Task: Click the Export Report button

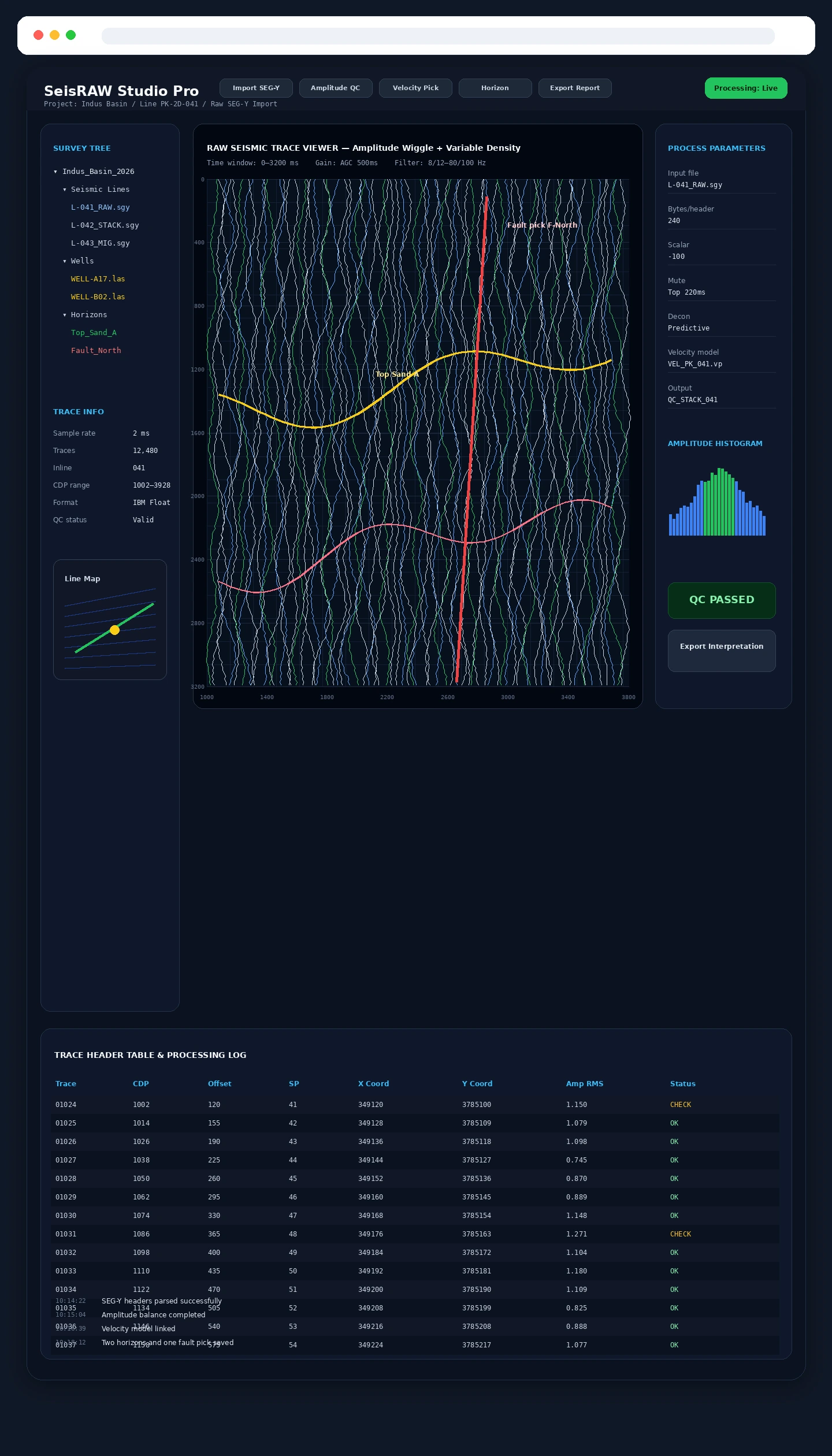Action: pyautogui.click(x=575, y=88)
